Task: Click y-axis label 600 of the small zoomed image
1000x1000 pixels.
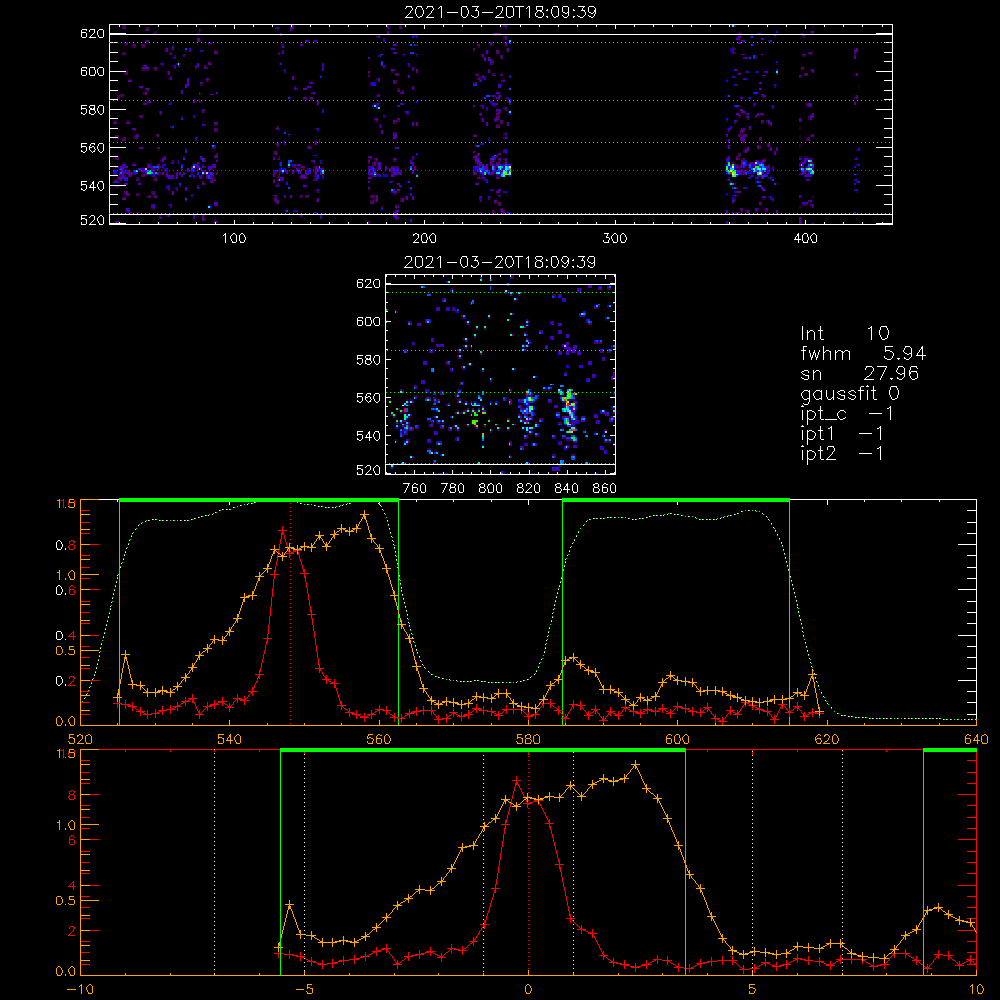Action: 368,321
